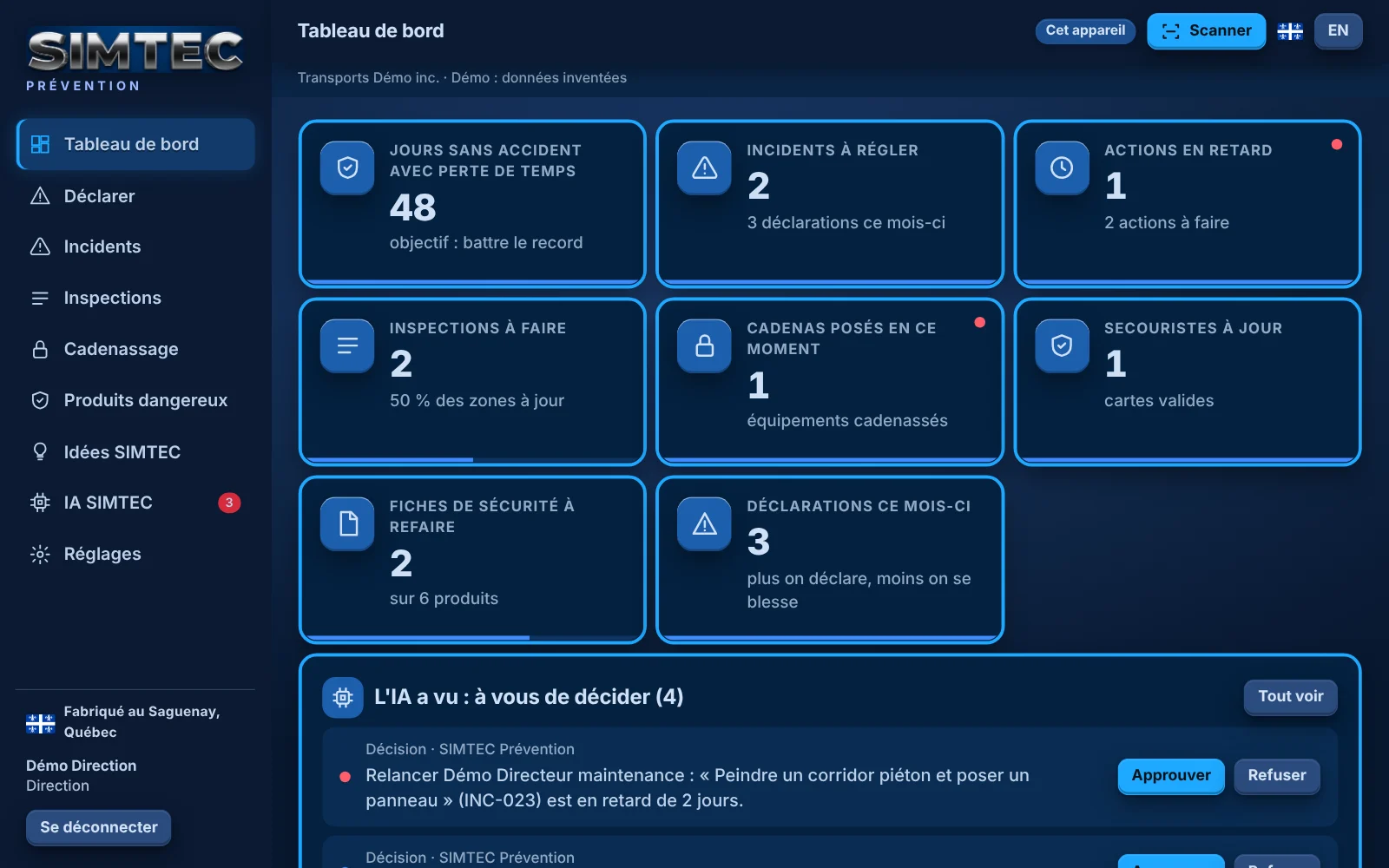
Task: Click the AI chip icon beside L'IA a vu
Action: pyautogui.click(x=343, y=697)
